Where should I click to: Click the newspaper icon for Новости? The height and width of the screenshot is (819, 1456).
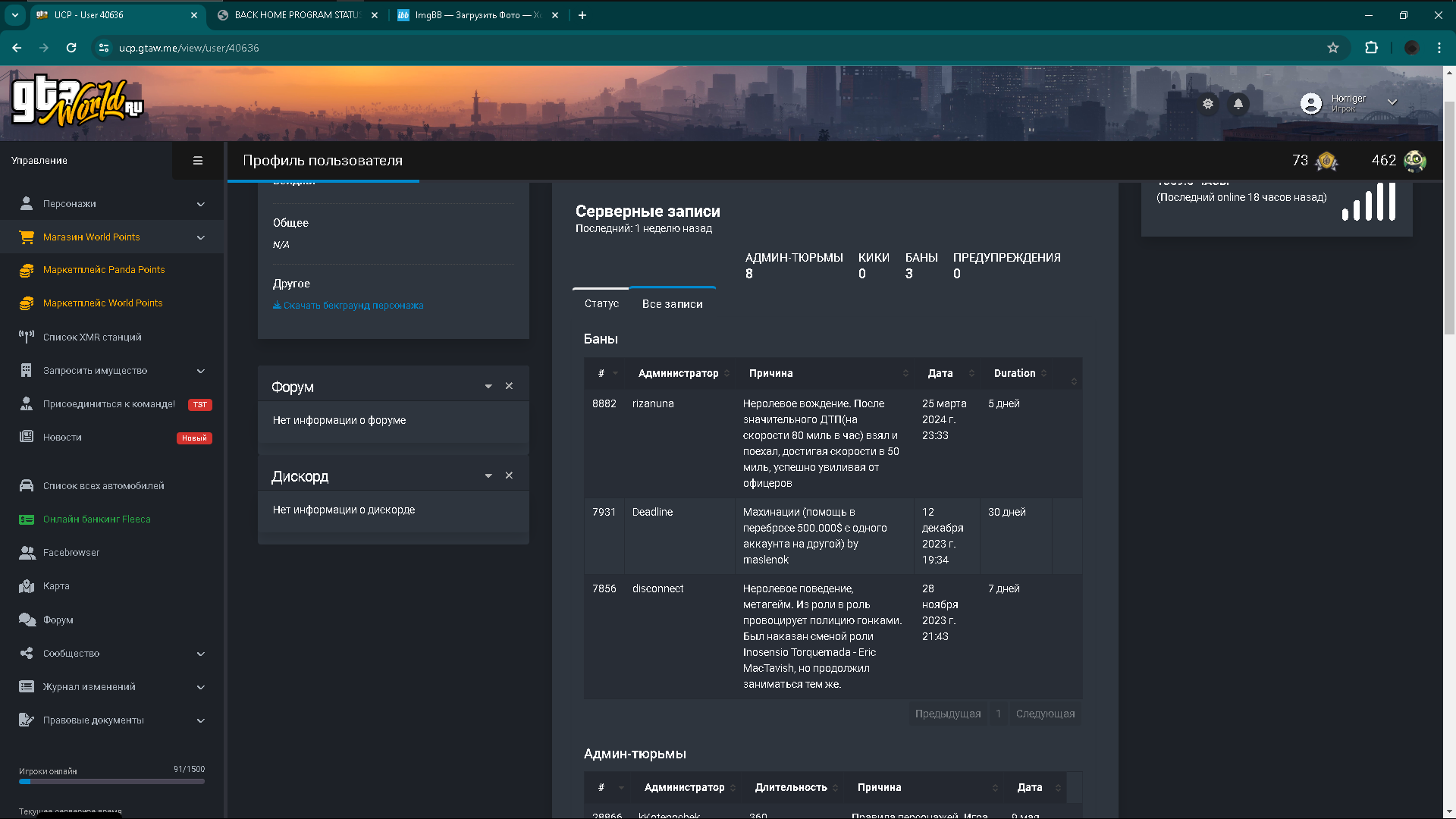pyautogui.click(x=27, y=437)
